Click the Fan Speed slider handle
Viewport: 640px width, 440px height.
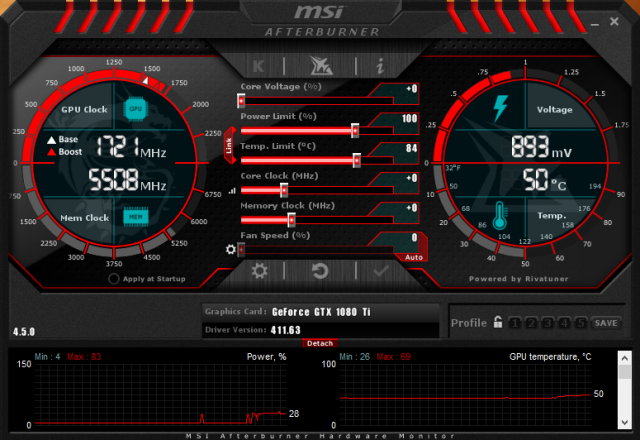[x=241, y=249]
